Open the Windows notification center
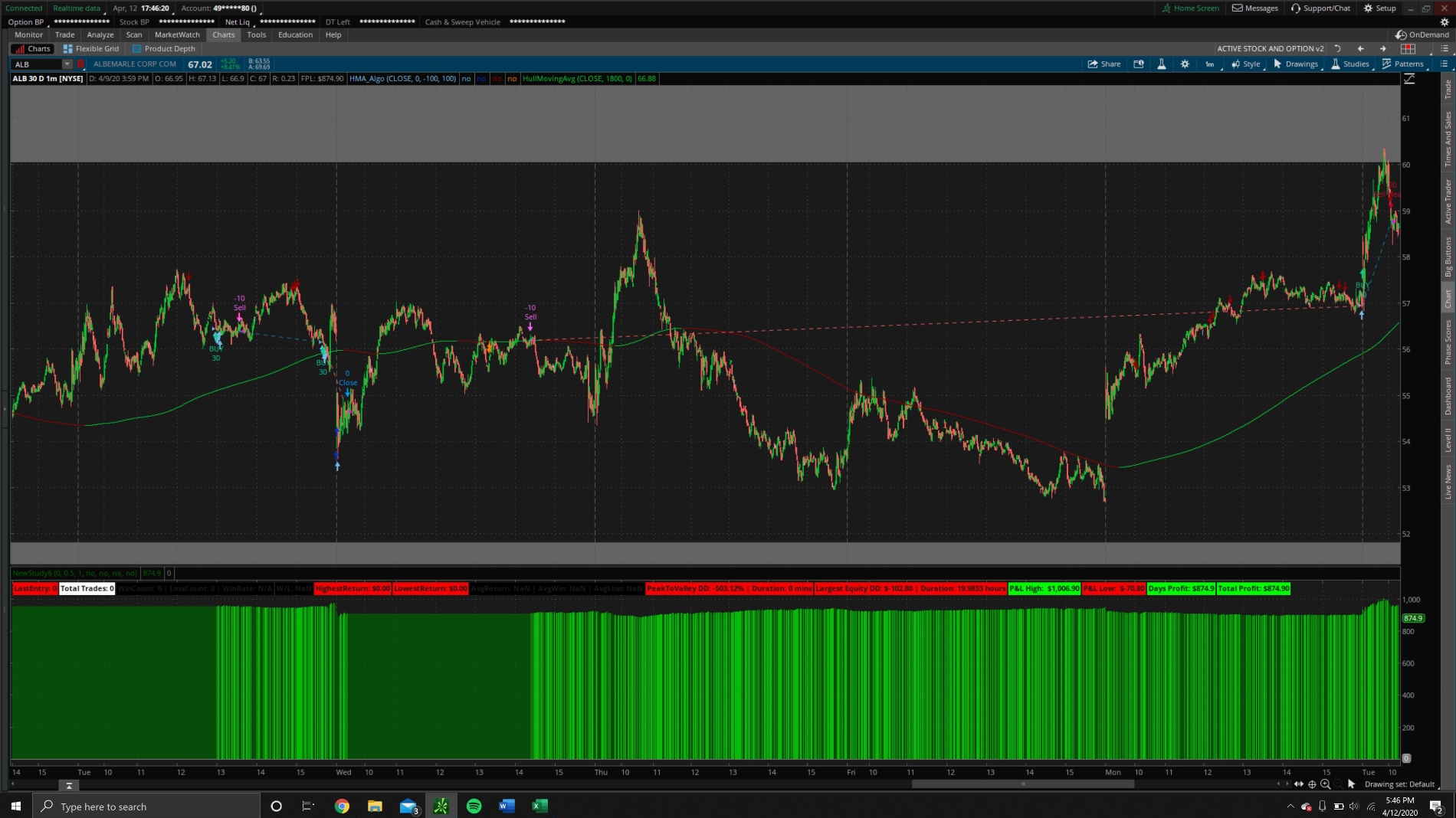This screenshot has width=1456, height=818. pos(1436,806)
